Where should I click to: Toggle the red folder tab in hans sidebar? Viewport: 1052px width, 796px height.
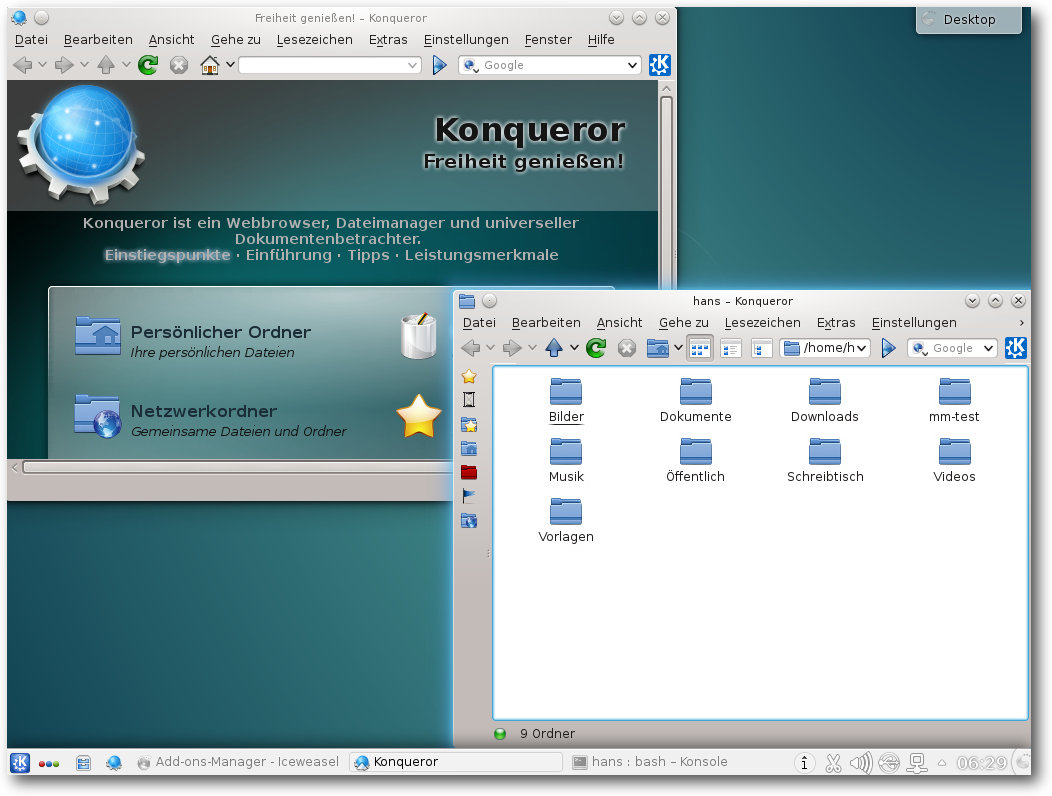pyautogui.click(x=469, y=472)
